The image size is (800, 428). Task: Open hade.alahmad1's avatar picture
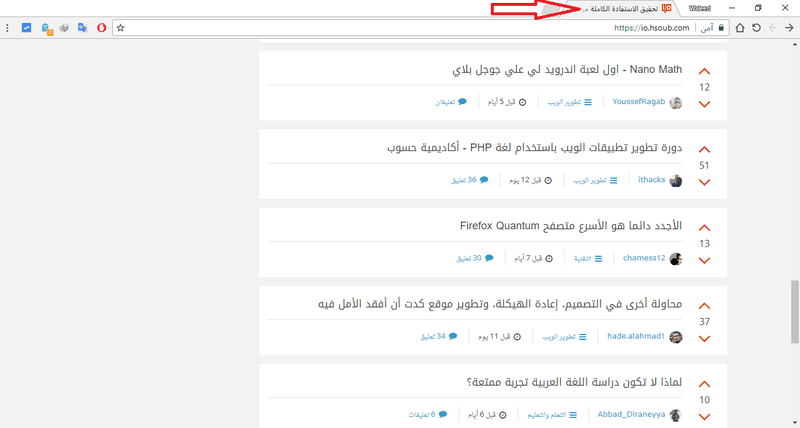(x=676, y=337)
